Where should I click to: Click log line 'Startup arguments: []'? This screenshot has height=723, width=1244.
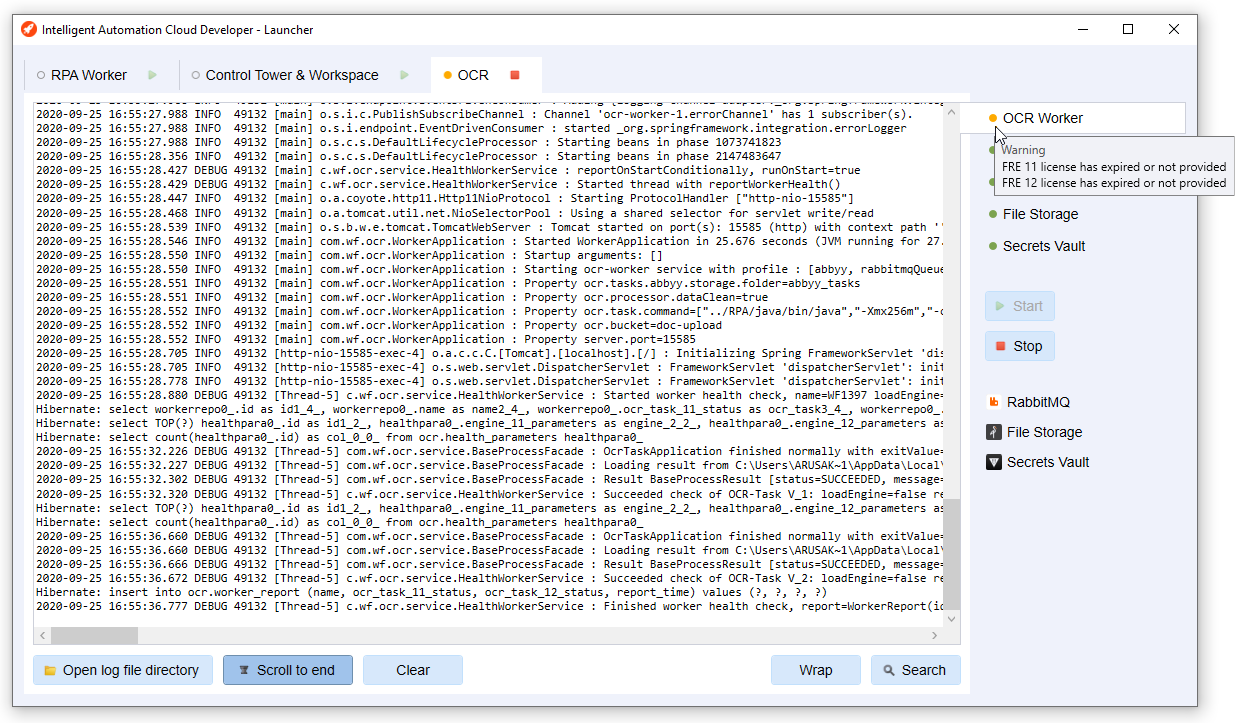(349, 255)
